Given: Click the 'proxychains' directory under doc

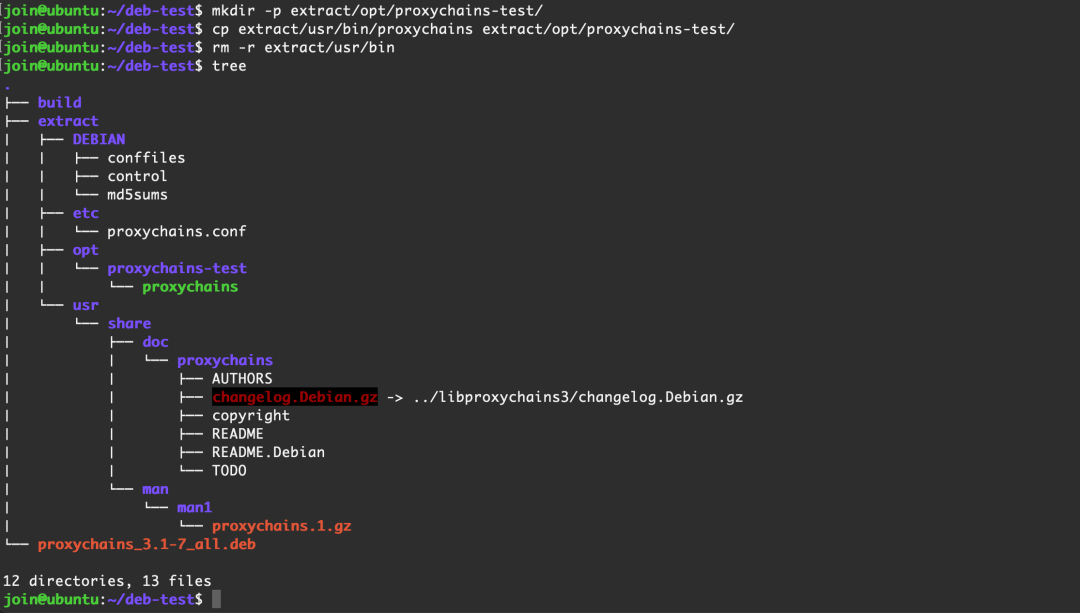Looking at the screenshot, I should coord(225,360).
